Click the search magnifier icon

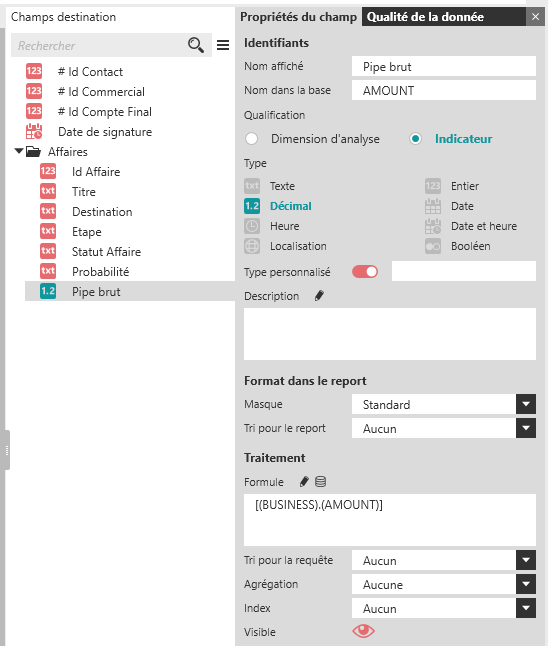tap(196, 45)
